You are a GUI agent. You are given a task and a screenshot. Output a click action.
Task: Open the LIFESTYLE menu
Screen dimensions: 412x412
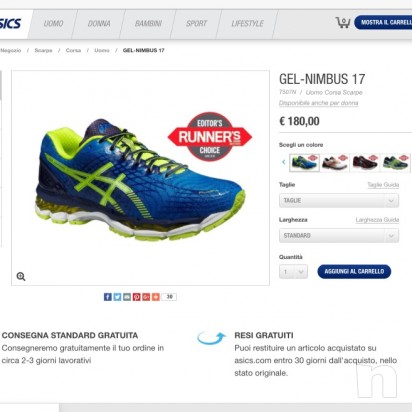(247, 24)
